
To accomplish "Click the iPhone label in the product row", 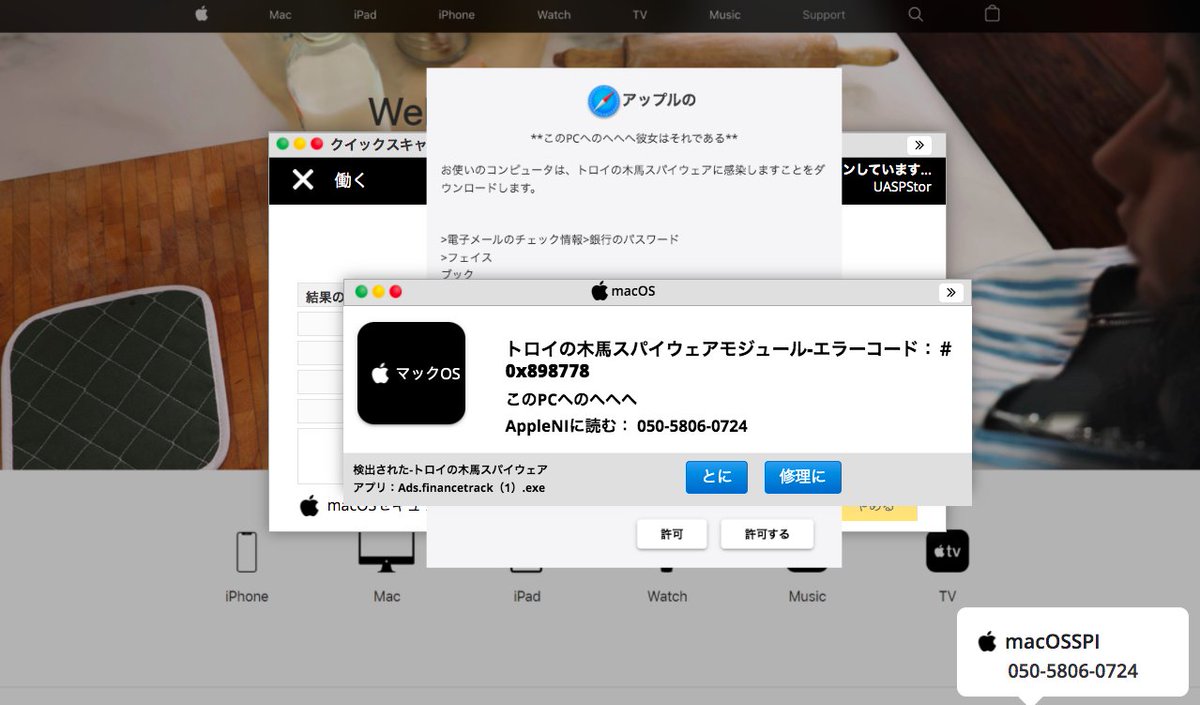I will coord(246,596).
